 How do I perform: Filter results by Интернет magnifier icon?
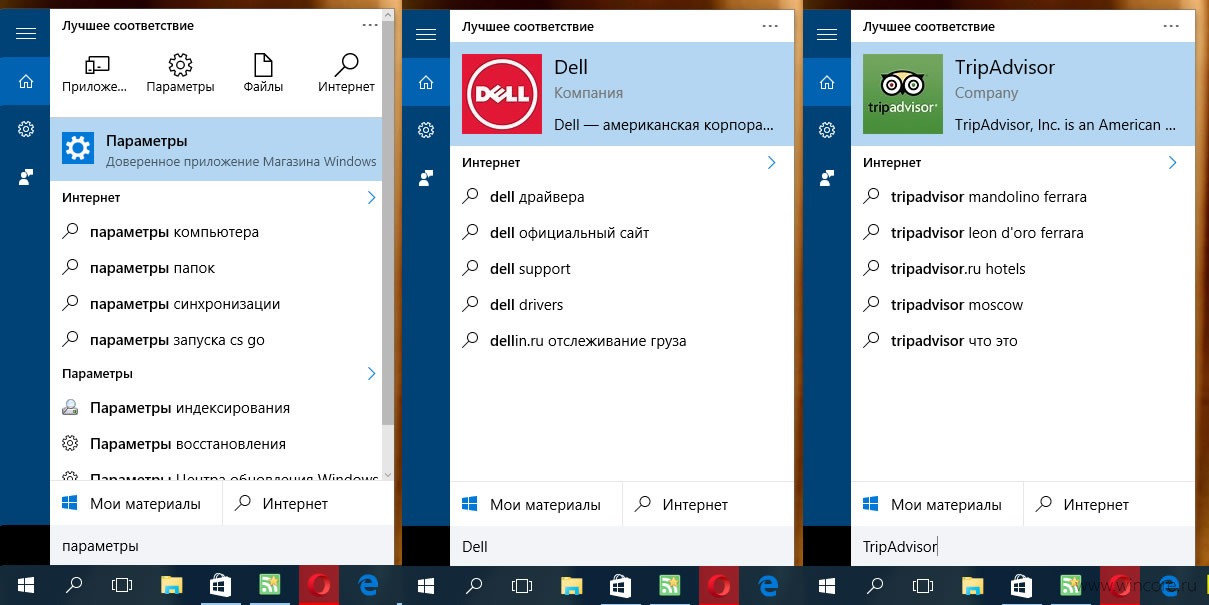tap(346, 75)
